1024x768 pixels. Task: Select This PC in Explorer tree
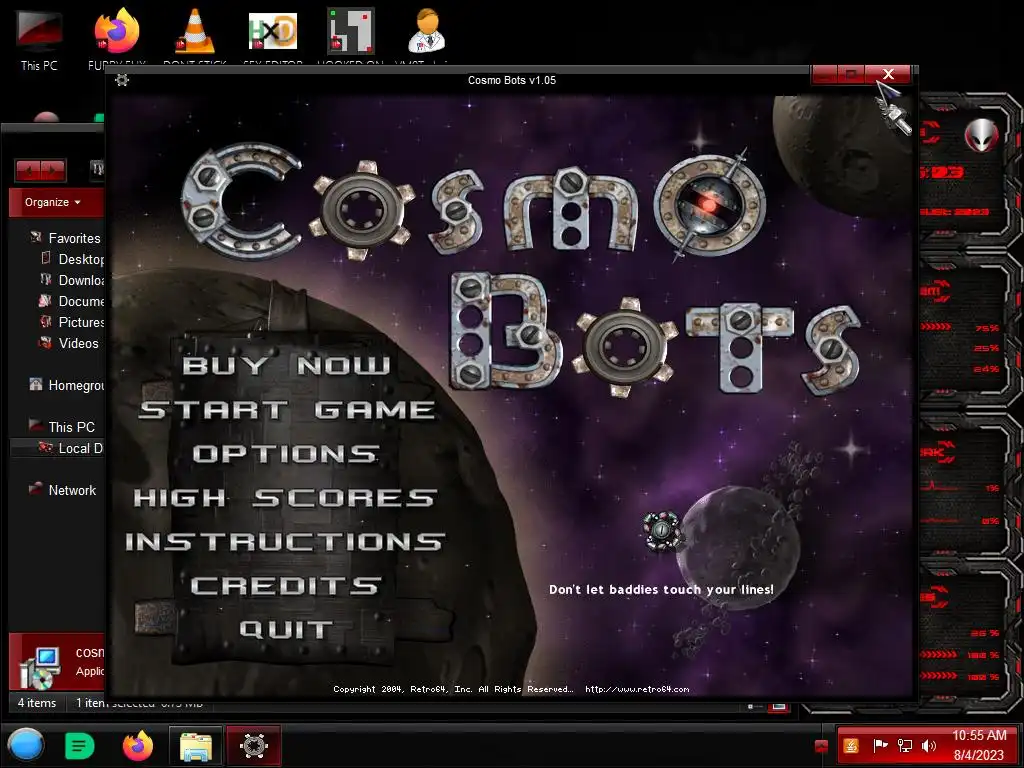(x=62, y=427)
